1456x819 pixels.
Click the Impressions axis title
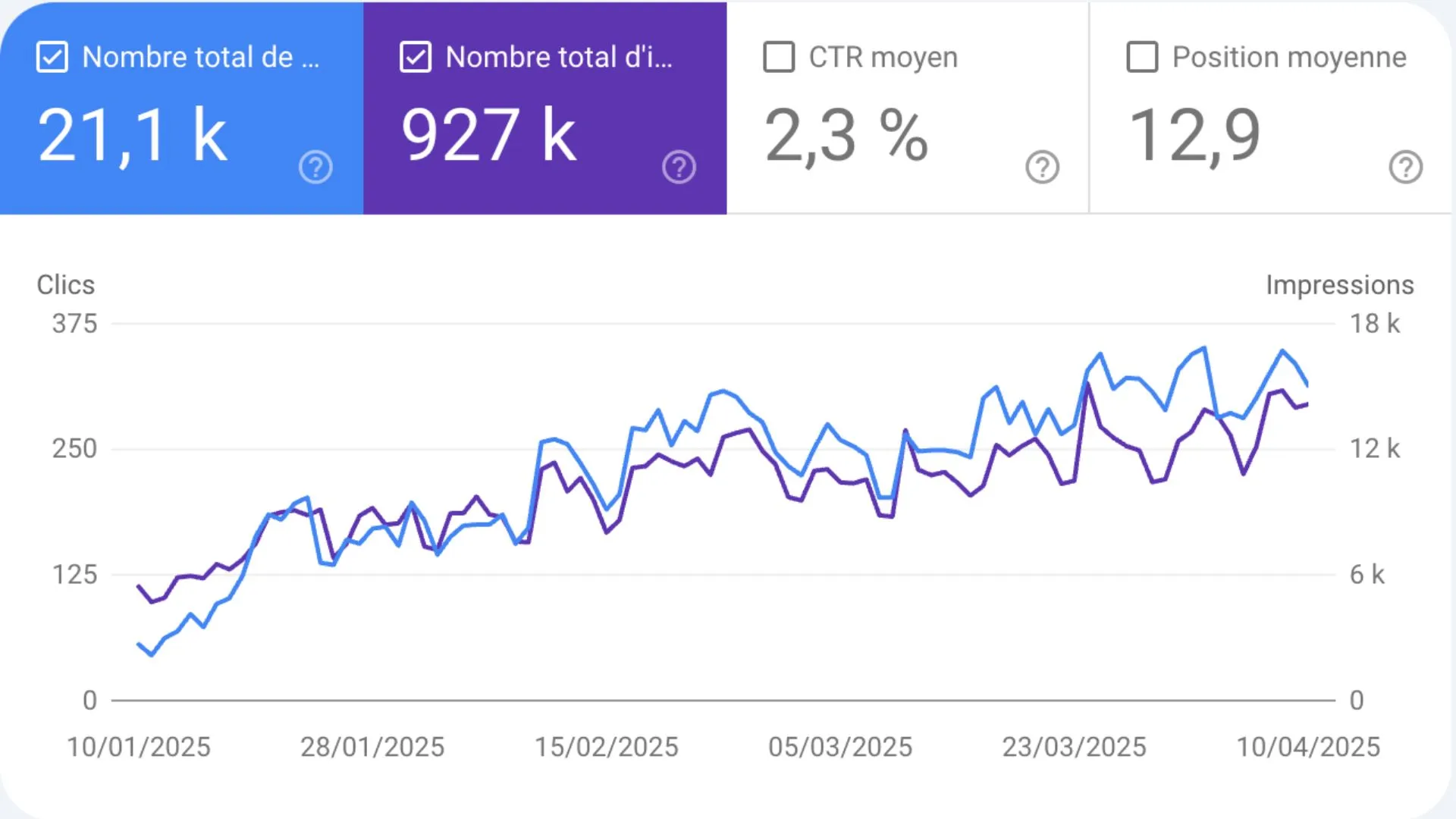pos(1339,285)
